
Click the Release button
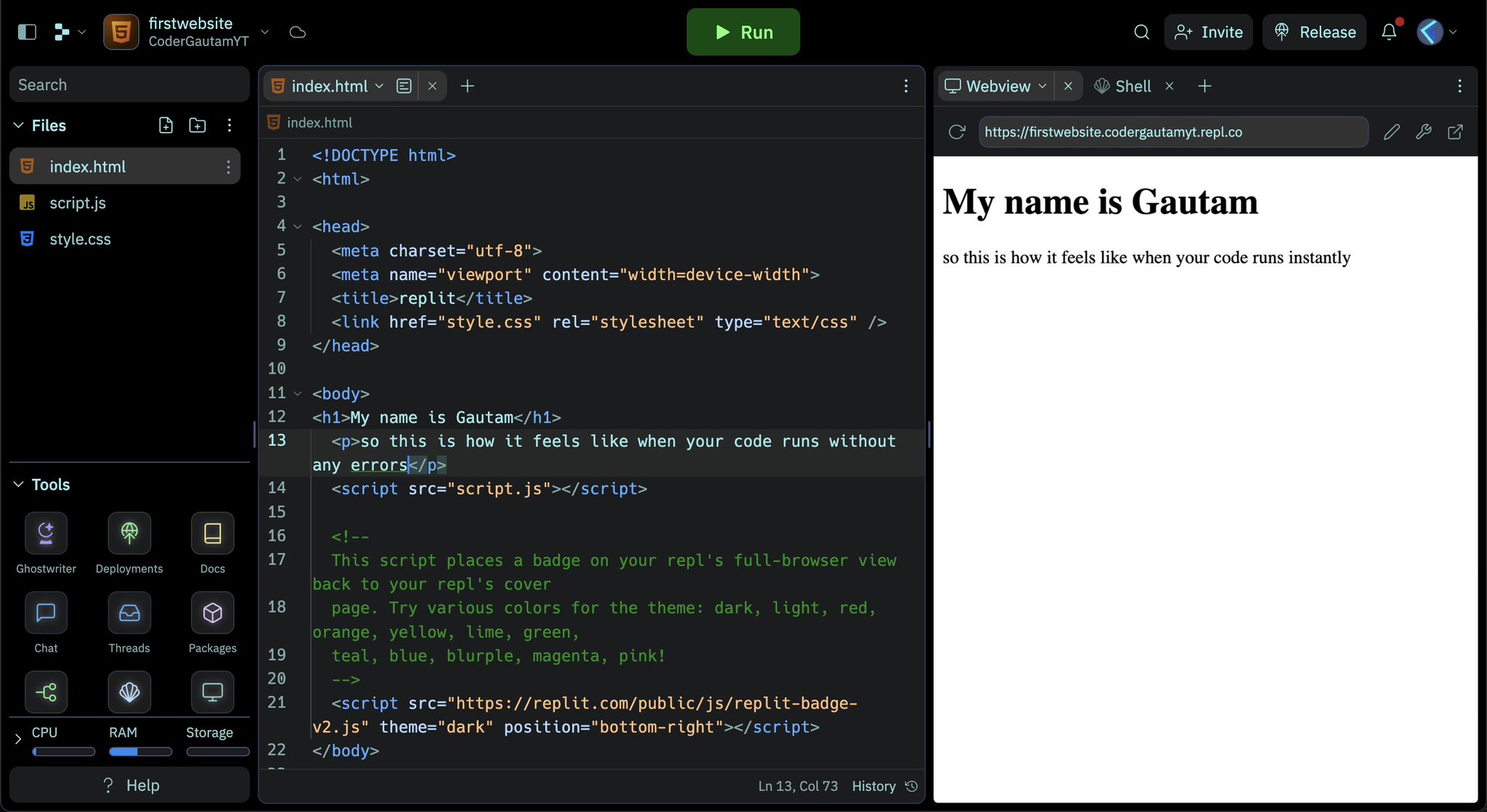point(1314,32)
